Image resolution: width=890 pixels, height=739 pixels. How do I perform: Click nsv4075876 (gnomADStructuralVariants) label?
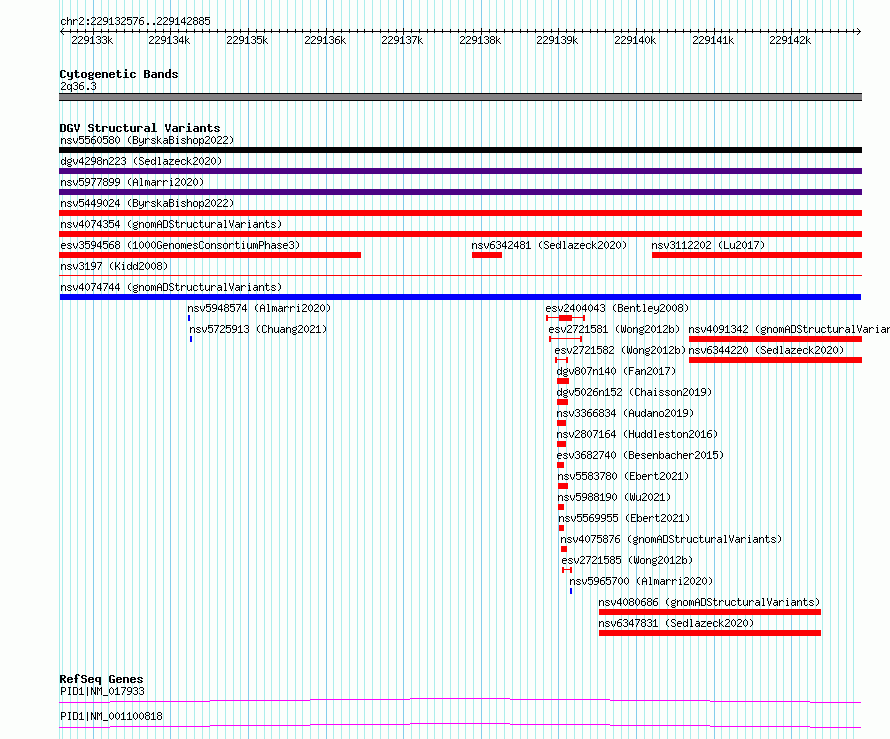(671, 539)
